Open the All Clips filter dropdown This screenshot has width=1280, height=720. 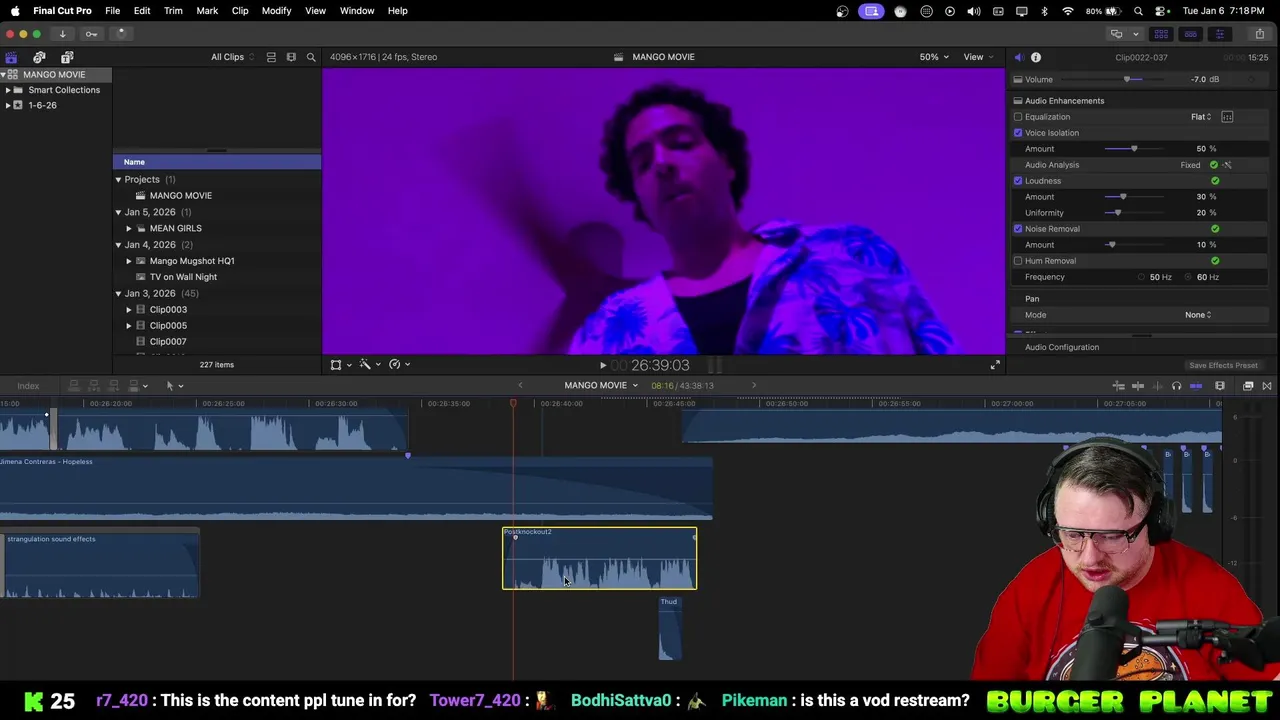232,57
